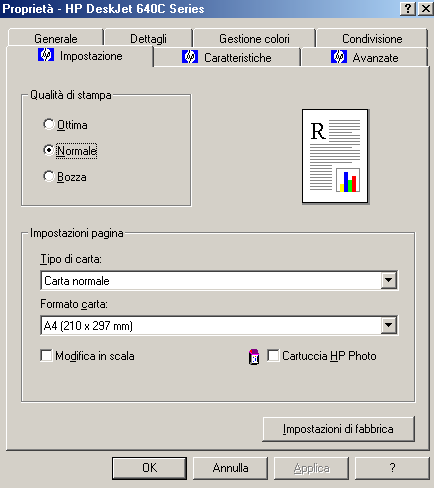Screen dimensions: 434x488
Task: Click the HP logo icon on Avanzate tab
Action: pyautogui.click(x=339, y=57)
